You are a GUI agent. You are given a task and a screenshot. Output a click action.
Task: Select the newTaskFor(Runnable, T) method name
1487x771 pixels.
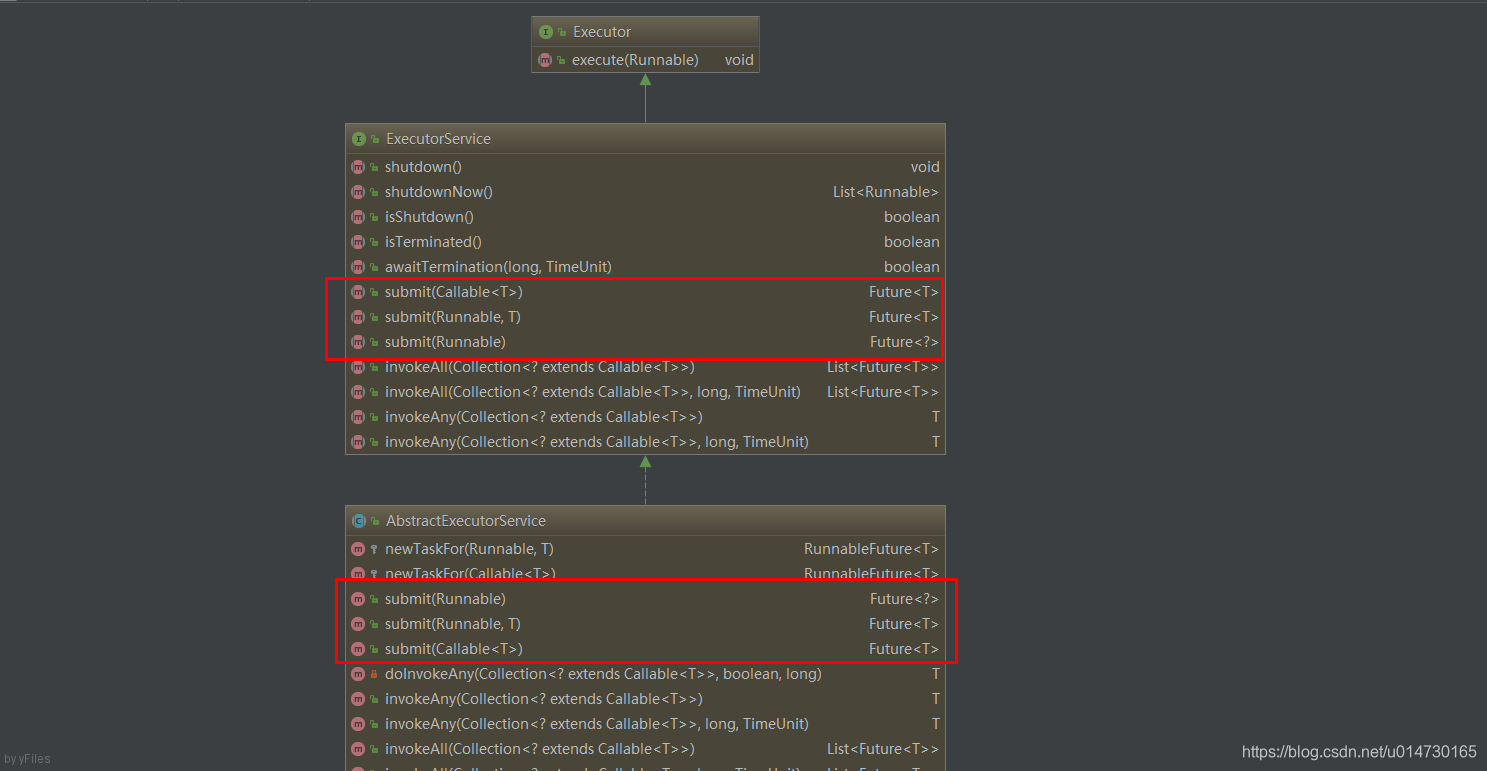[469, 549]
